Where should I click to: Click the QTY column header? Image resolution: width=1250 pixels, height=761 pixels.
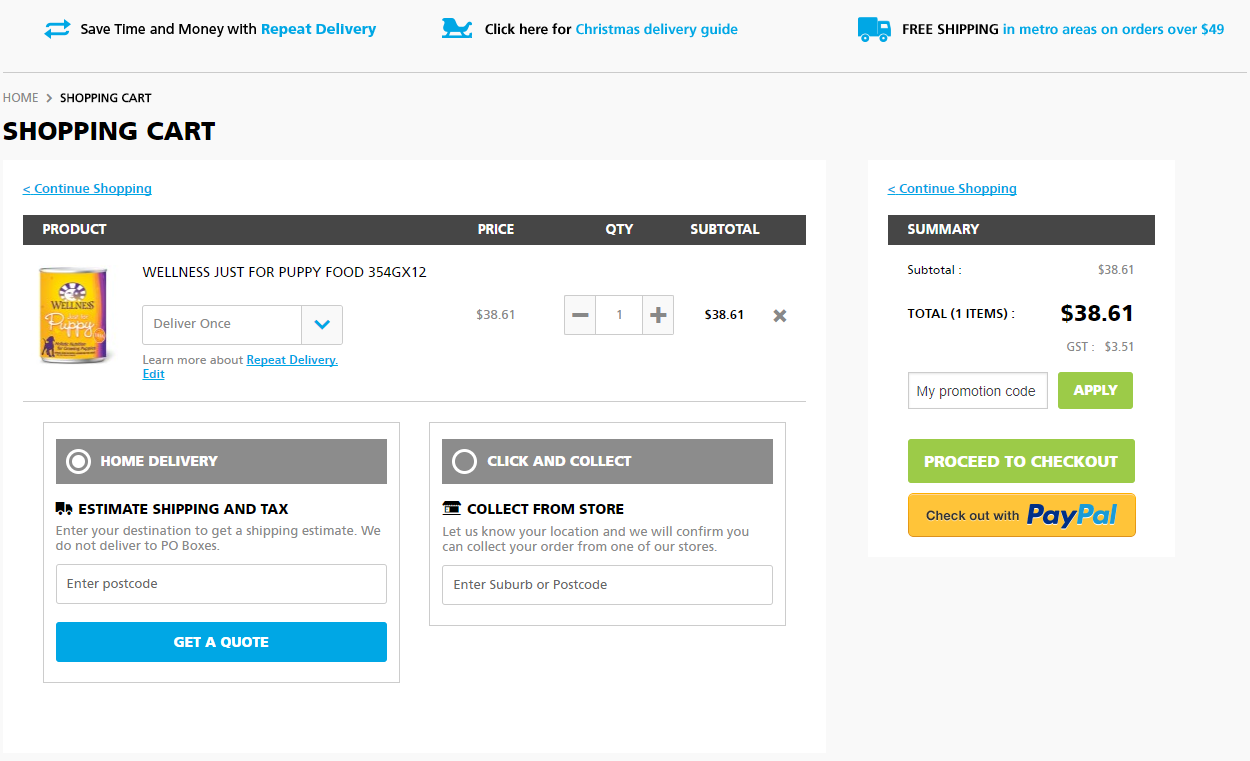click(619, 229)
